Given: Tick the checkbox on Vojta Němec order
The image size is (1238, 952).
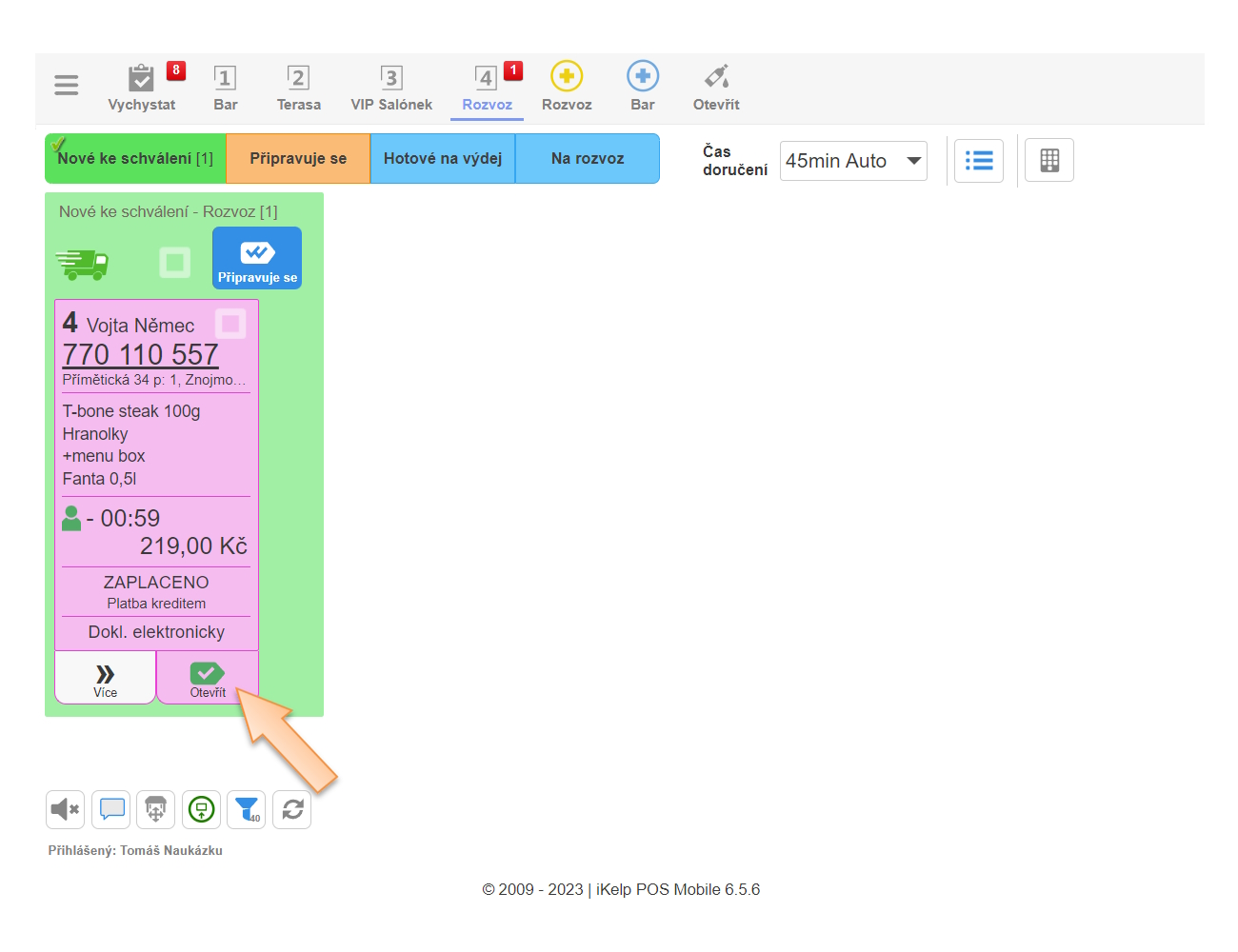Looking at the screenshot, I should 230,324.
